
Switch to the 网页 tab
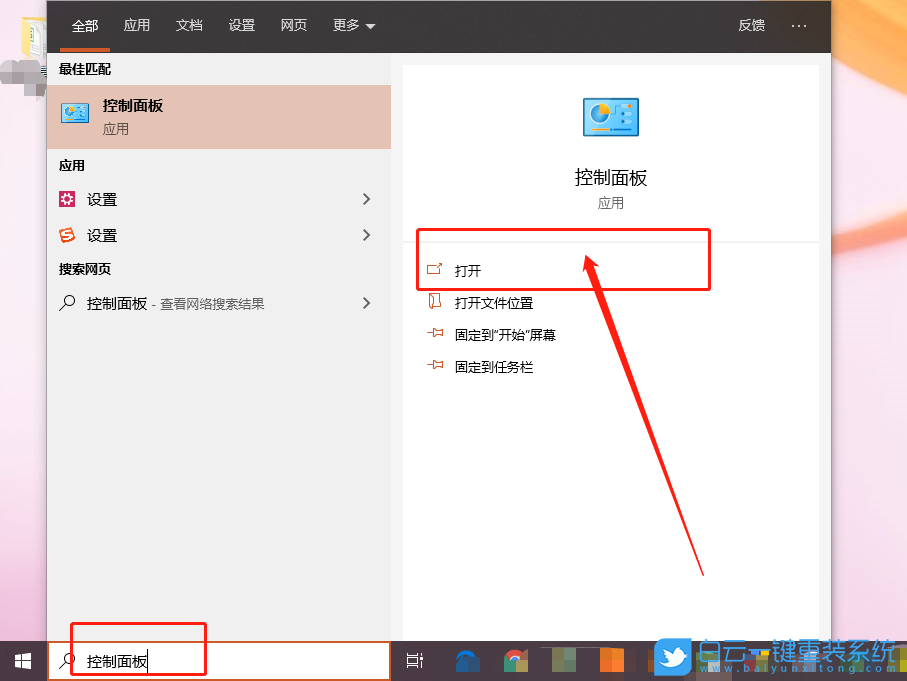293,25
